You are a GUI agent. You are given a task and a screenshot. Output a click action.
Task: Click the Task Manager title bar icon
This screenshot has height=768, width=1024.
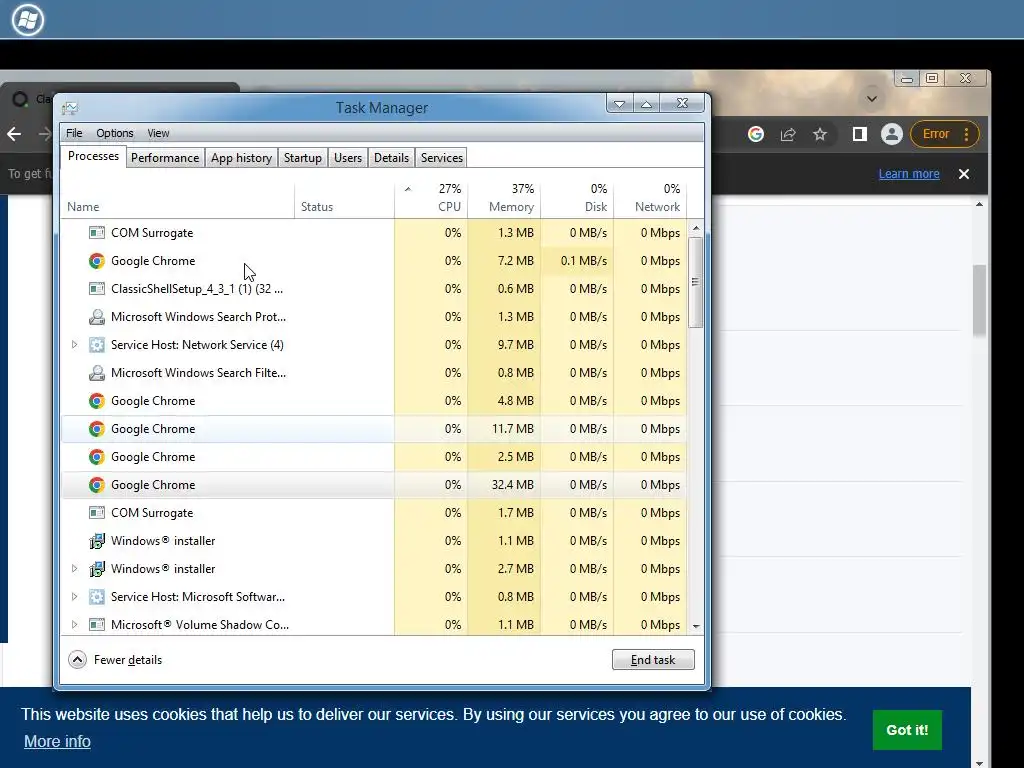pos(70,108)
